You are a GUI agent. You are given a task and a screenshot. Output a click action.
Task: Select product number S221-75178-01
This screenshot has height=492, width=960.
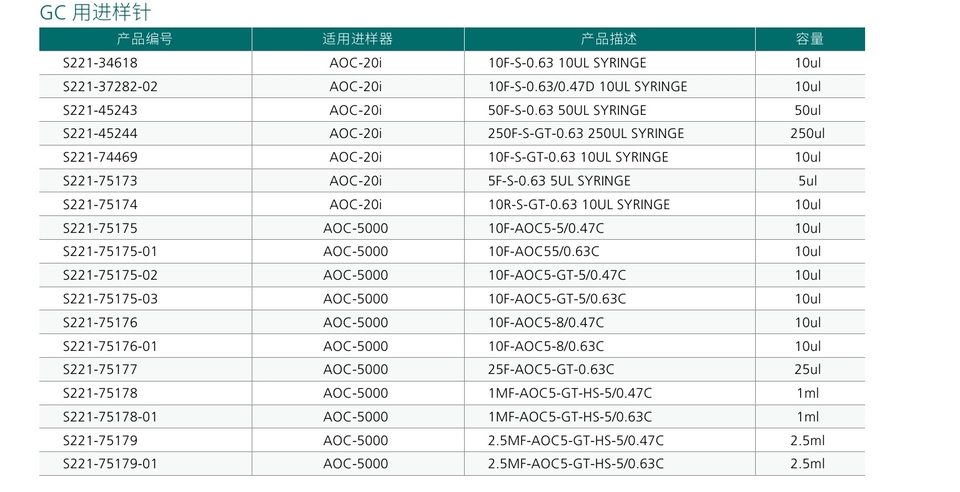click(110, 416)
